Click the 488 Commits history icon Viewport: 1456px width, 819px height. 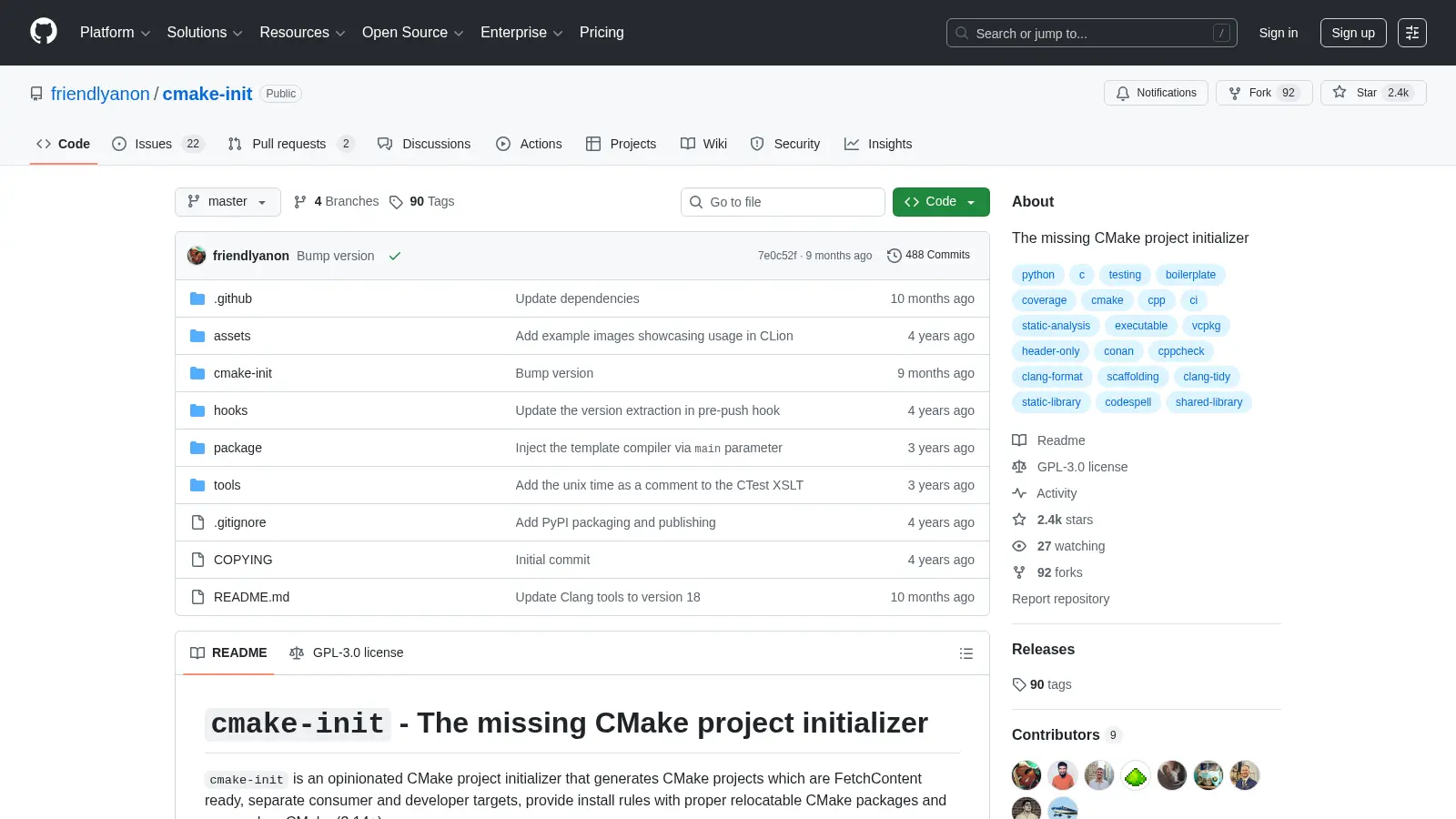tap(895, 256)
